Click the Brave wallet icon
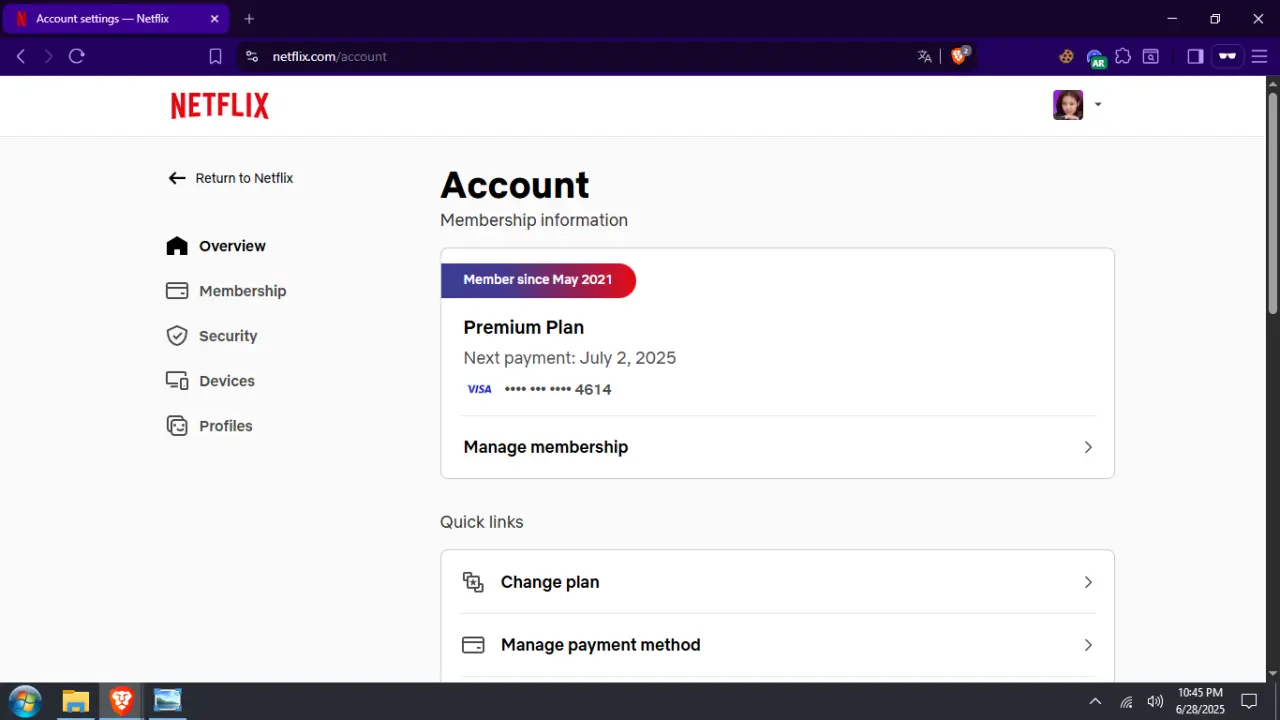1280x720 pixels. pyautogui.click(x=1151, y=57)
